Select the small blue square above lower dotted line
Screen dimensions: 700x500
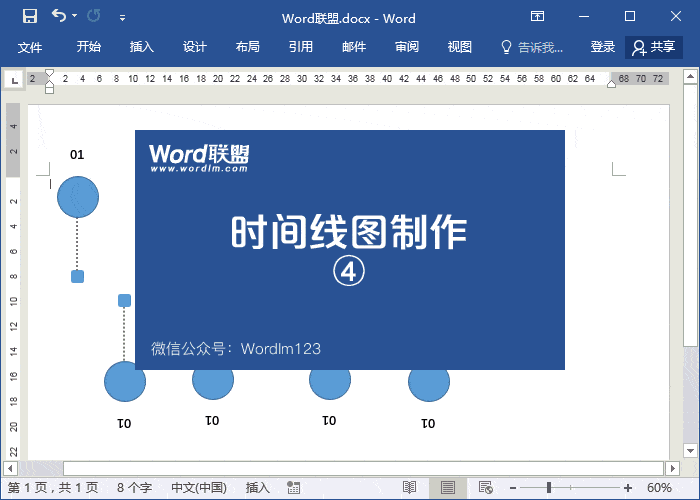coord(124,300)
